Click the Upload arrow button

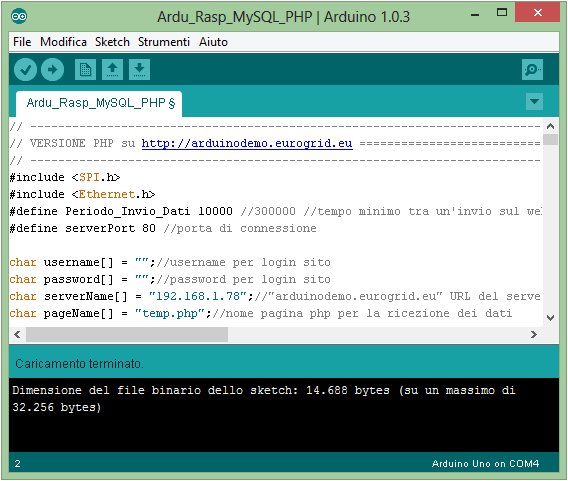pos(53,70)
